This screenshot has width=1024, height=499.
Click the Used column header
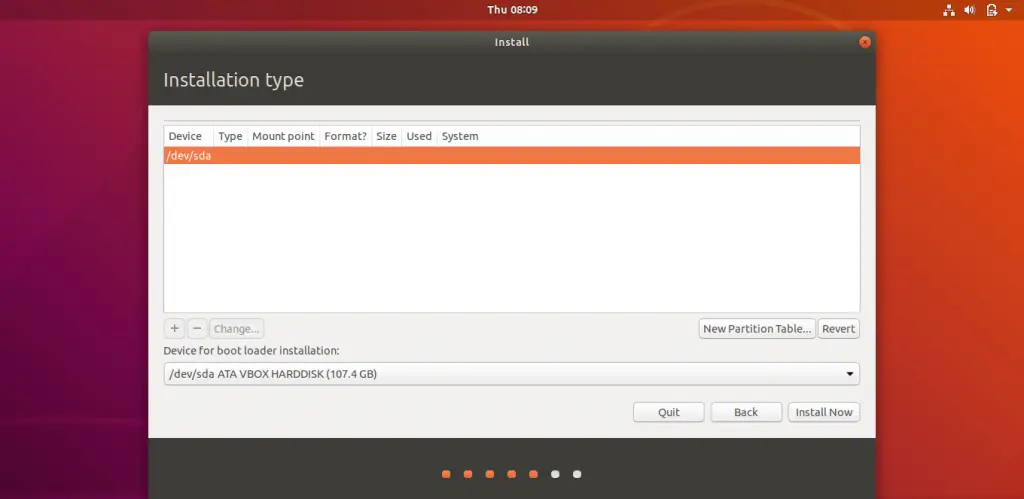pyautogui.click(x=419, y=136)
